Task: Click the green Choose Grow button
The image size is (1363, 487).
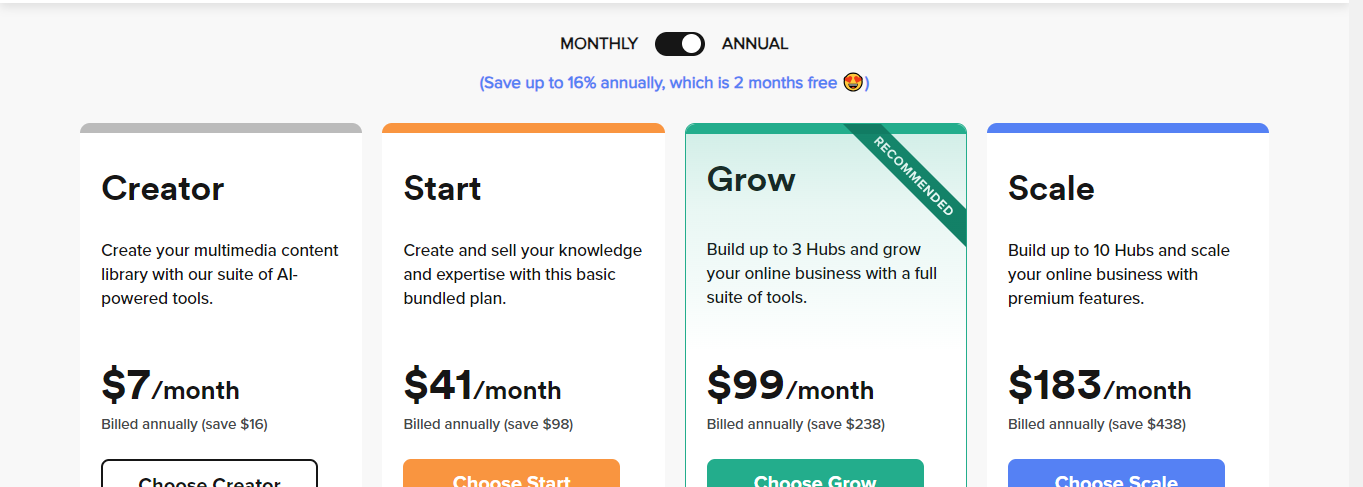Action: [x=815, y=473]
